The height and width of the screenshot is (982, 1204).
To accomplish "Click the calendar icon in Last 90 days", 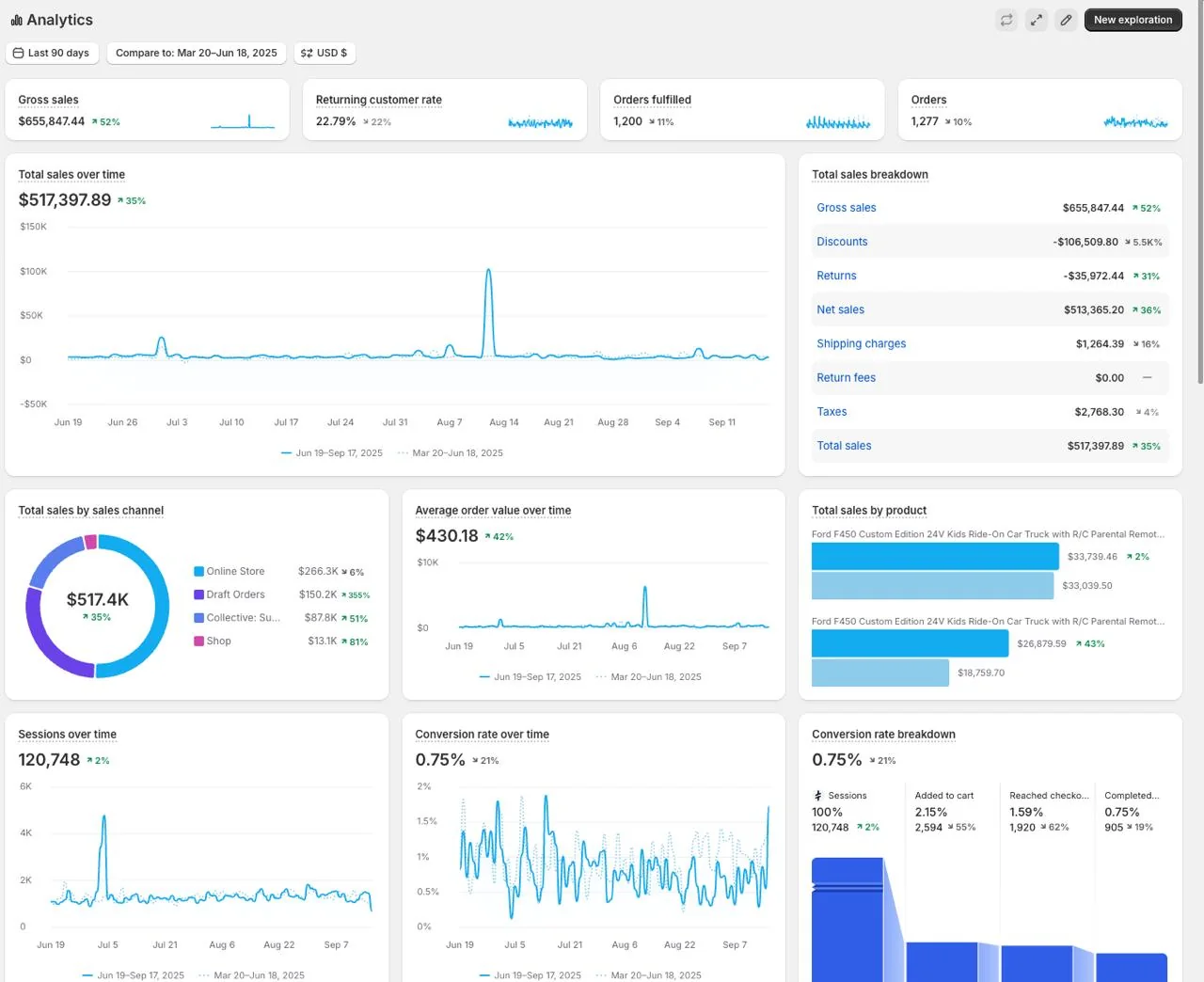I will tap(18, 53).
